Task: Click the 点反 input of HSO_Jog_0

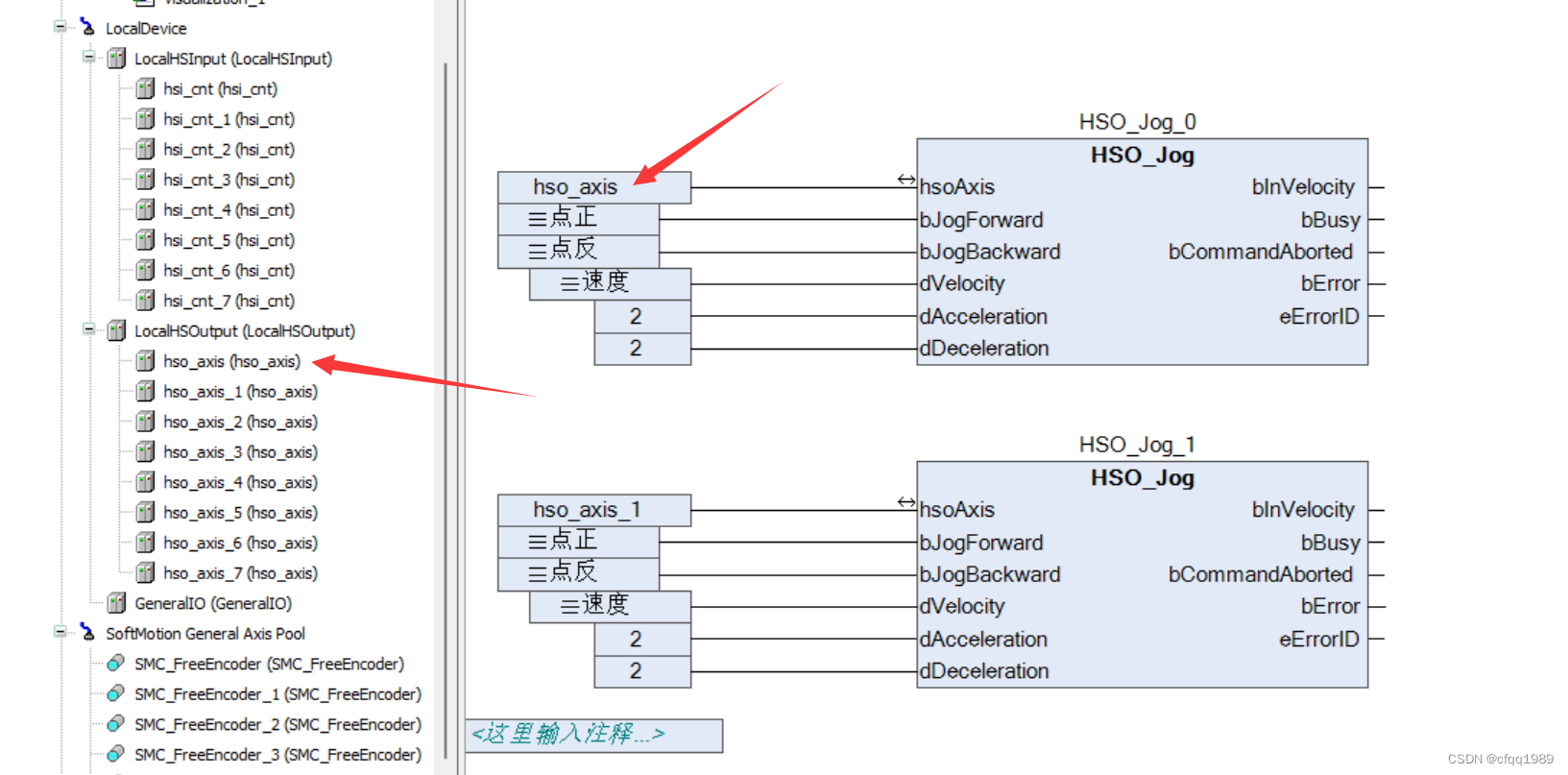Action: click(578, 252)
